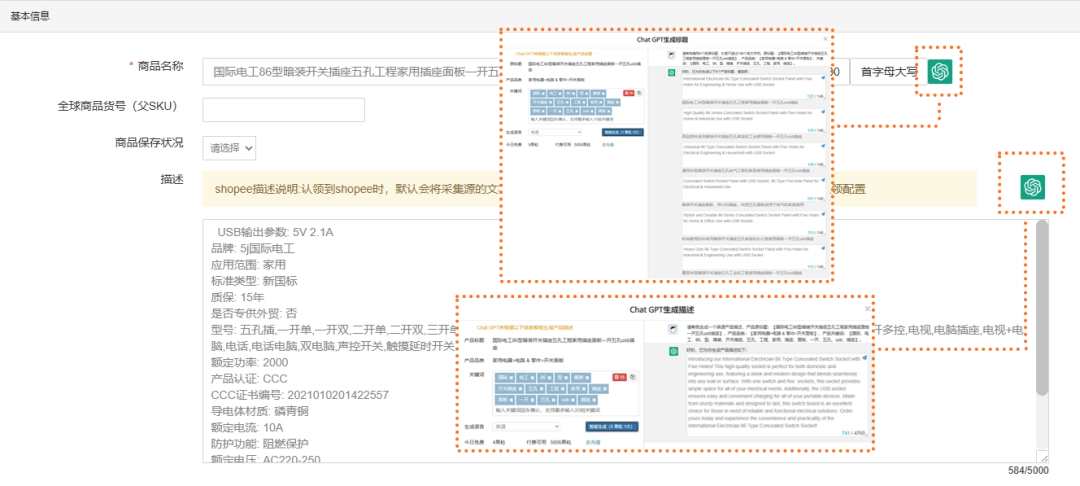1080x486 pixels.
Task: Click text '额定电流: 10A'
Action: (247, 427)
